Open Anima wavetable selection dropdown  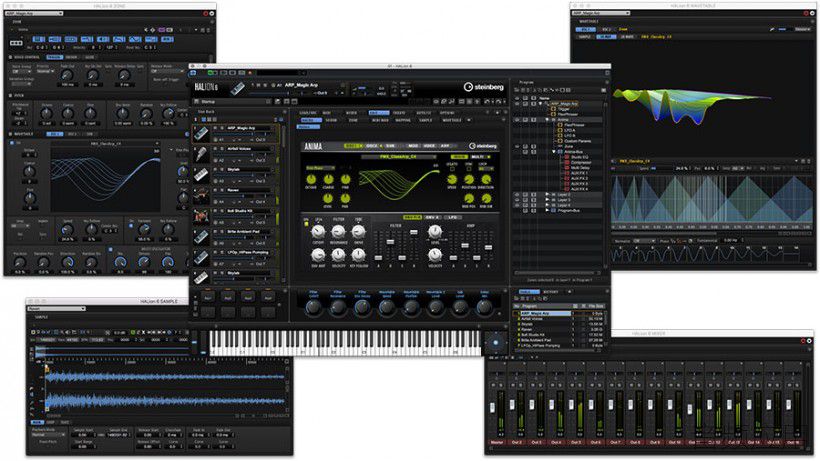(400, 157)
